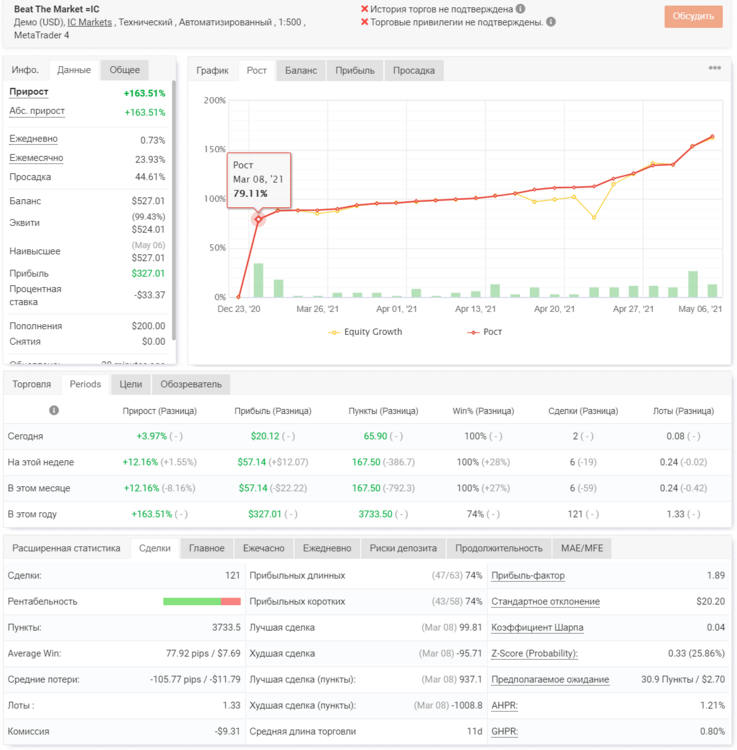Click the Прибыль (Разница) column header
The image size is (737, 750).
click(x=273, y=411)
